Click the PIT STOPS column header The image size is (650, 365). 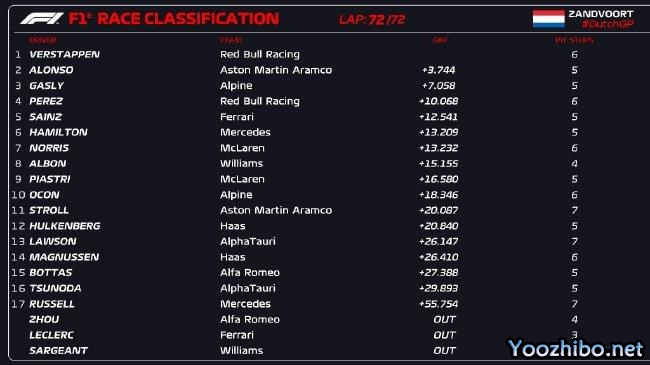click(574, 40)
